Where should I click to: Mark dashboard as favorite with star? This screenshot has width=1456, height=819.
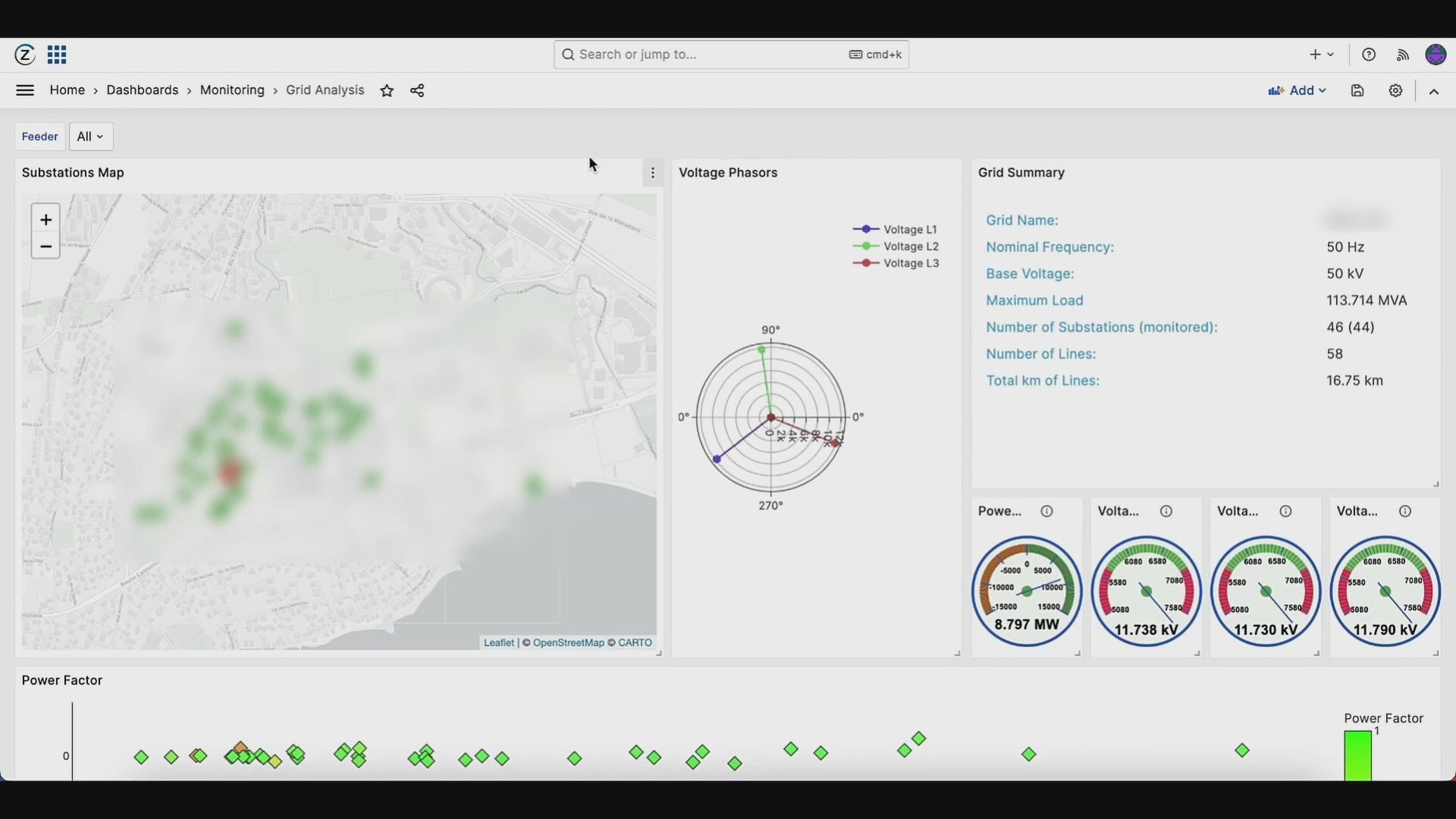coord(387,91)
